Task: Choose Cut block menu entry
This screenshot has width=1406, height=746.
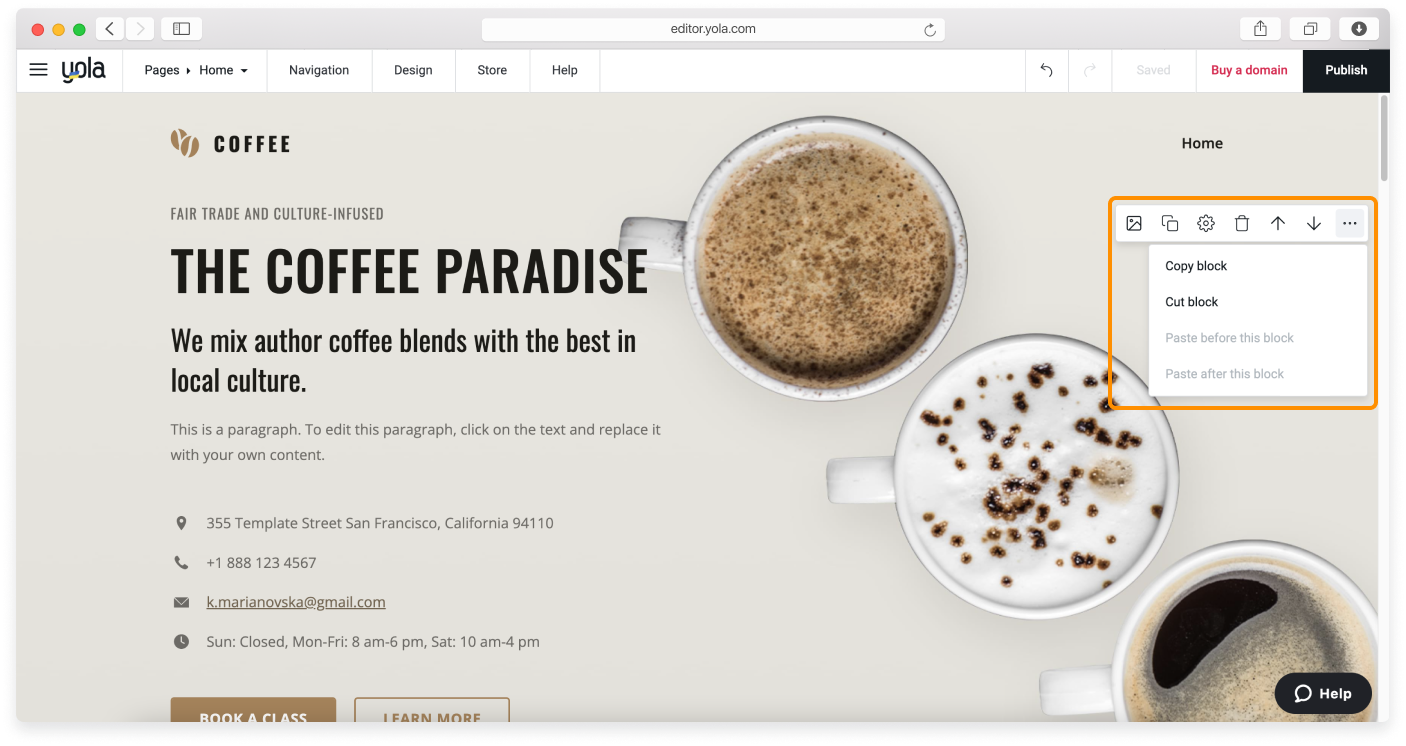Action: click(x=1192, y=302)
